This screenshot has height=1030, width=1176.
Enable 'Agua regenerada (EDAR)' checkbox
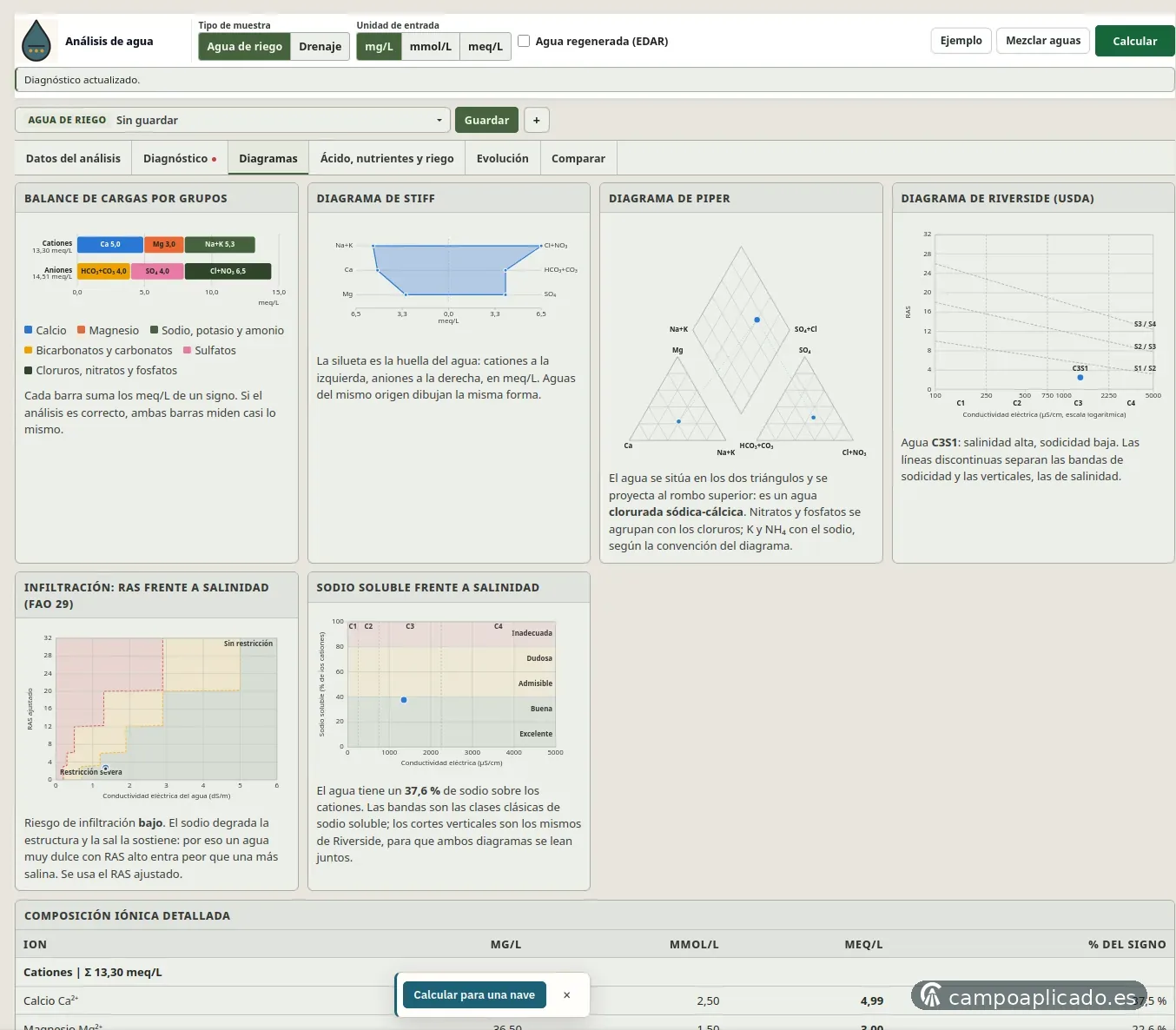[524, 41]
